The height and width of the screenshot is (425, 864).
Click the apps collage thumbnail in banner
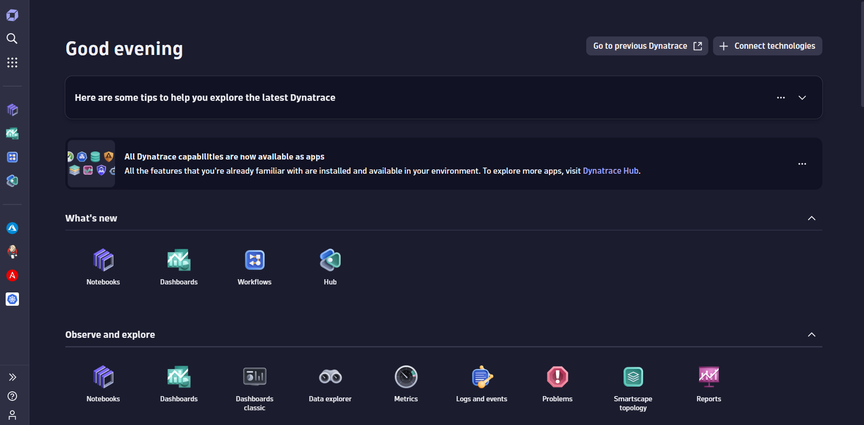click(x=91, y=164)
